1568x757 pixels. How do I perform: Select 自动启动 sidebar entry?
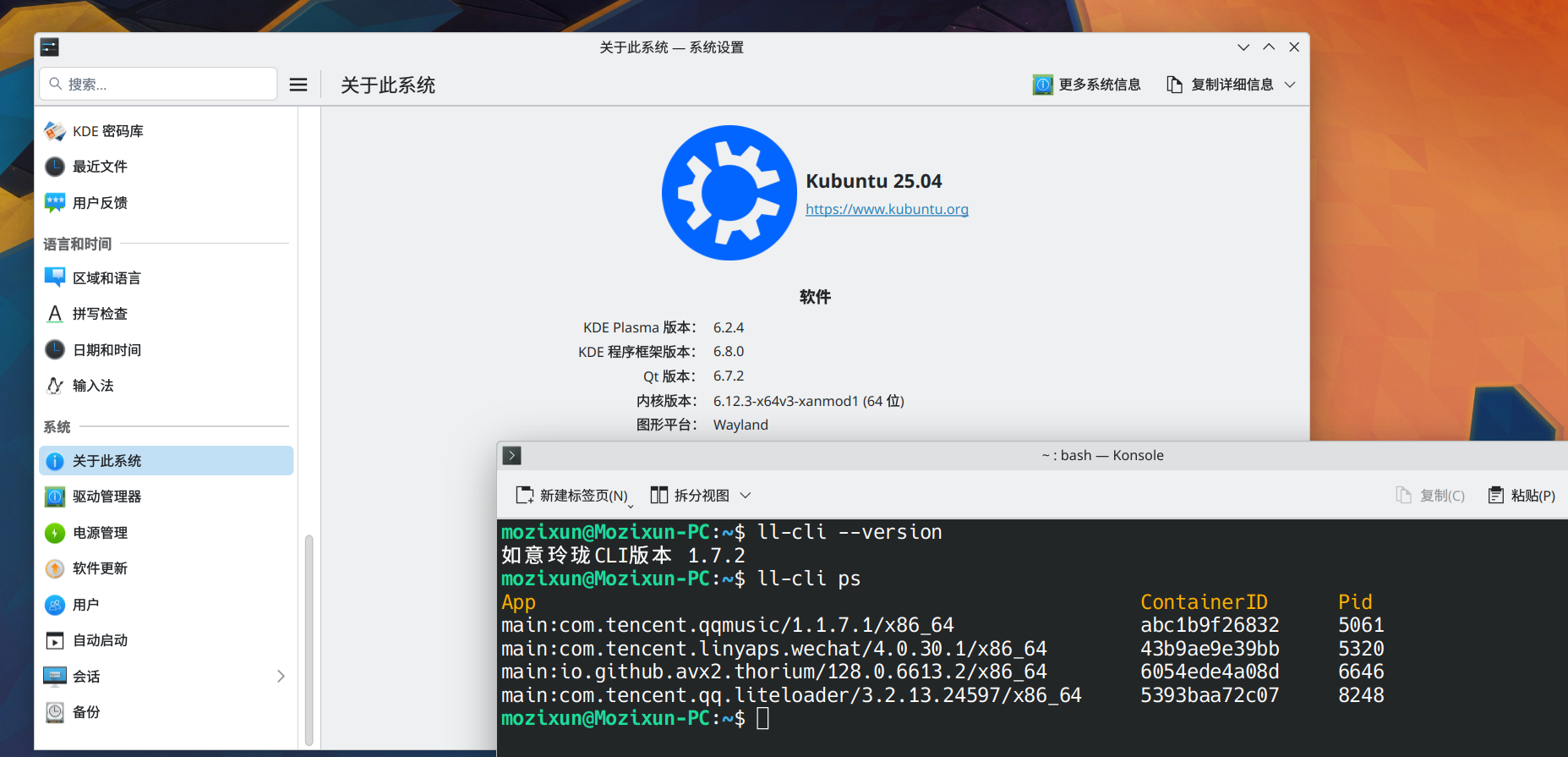(166, 640)
